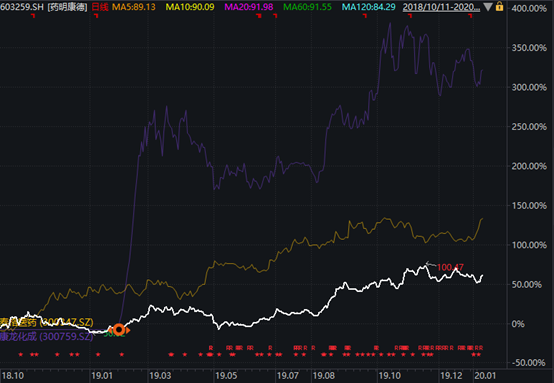Click the 19.10 date on time axis
554x383 pixels.
coord(390,376)
